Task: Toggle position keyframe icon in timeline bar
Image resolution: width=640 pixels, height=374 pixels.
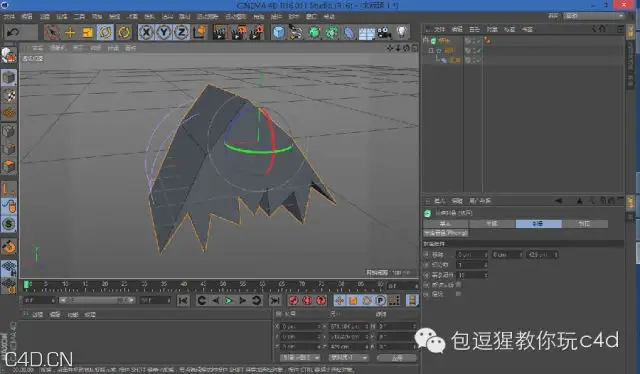Action: (340, 301)
